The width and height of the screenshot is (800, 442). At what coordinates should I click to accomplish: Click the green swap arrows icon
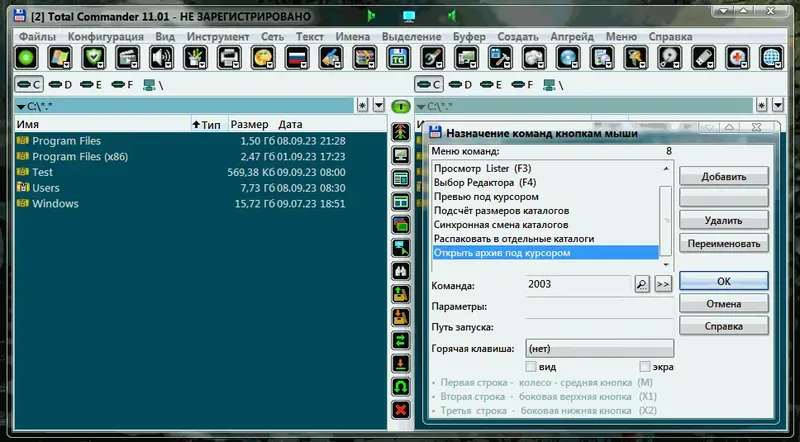click(401, 340)
